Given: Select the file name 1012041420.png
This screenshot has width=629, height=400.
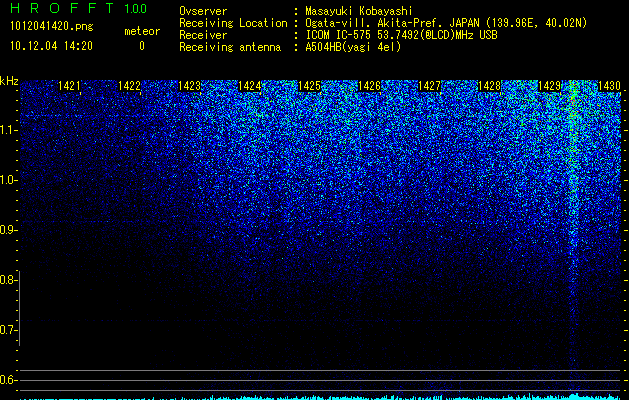Looking at the screenshot, I should point(52,26).
